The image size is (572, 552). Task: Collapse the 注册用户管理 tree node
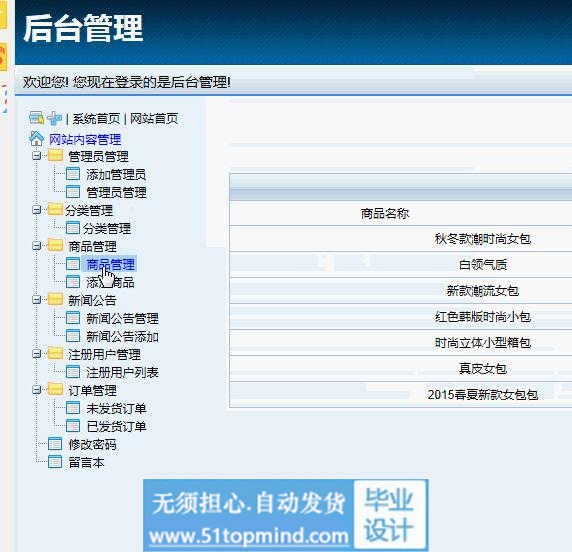coord(36,354)
